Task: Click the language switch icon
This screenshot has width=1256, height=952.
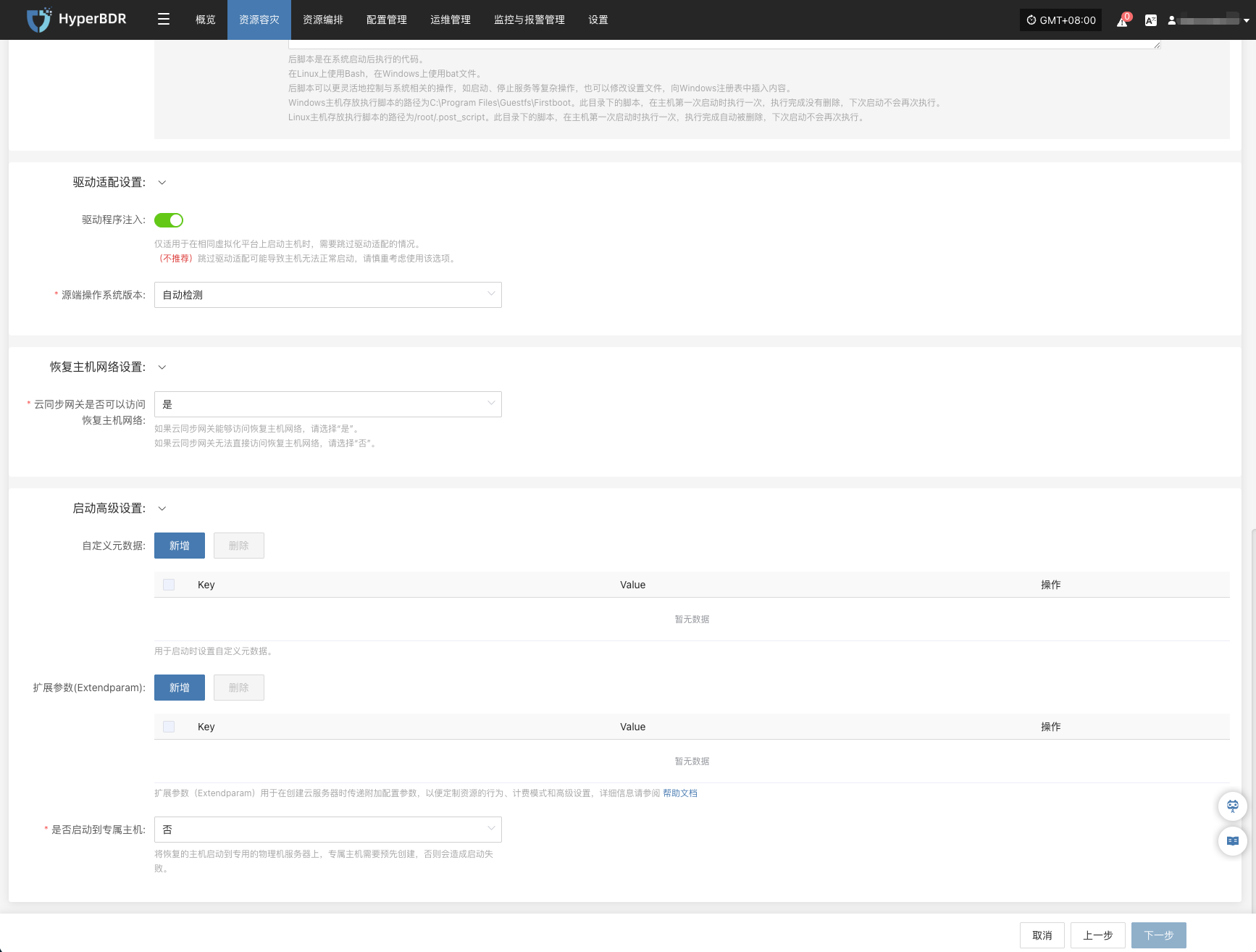Action: coord(1150,20)
